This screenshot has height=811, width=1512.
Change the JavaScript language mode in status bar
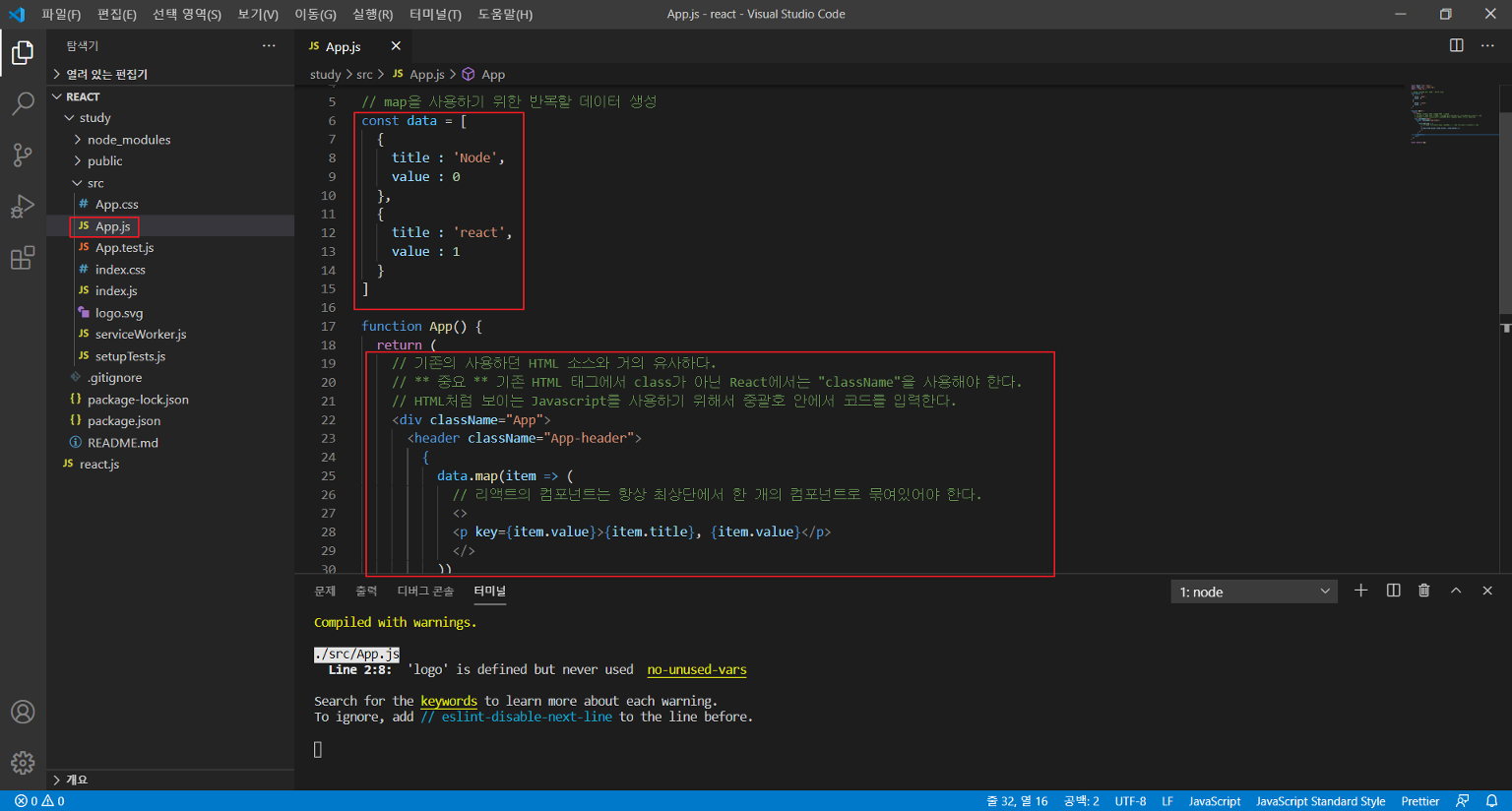[1215, 801]
